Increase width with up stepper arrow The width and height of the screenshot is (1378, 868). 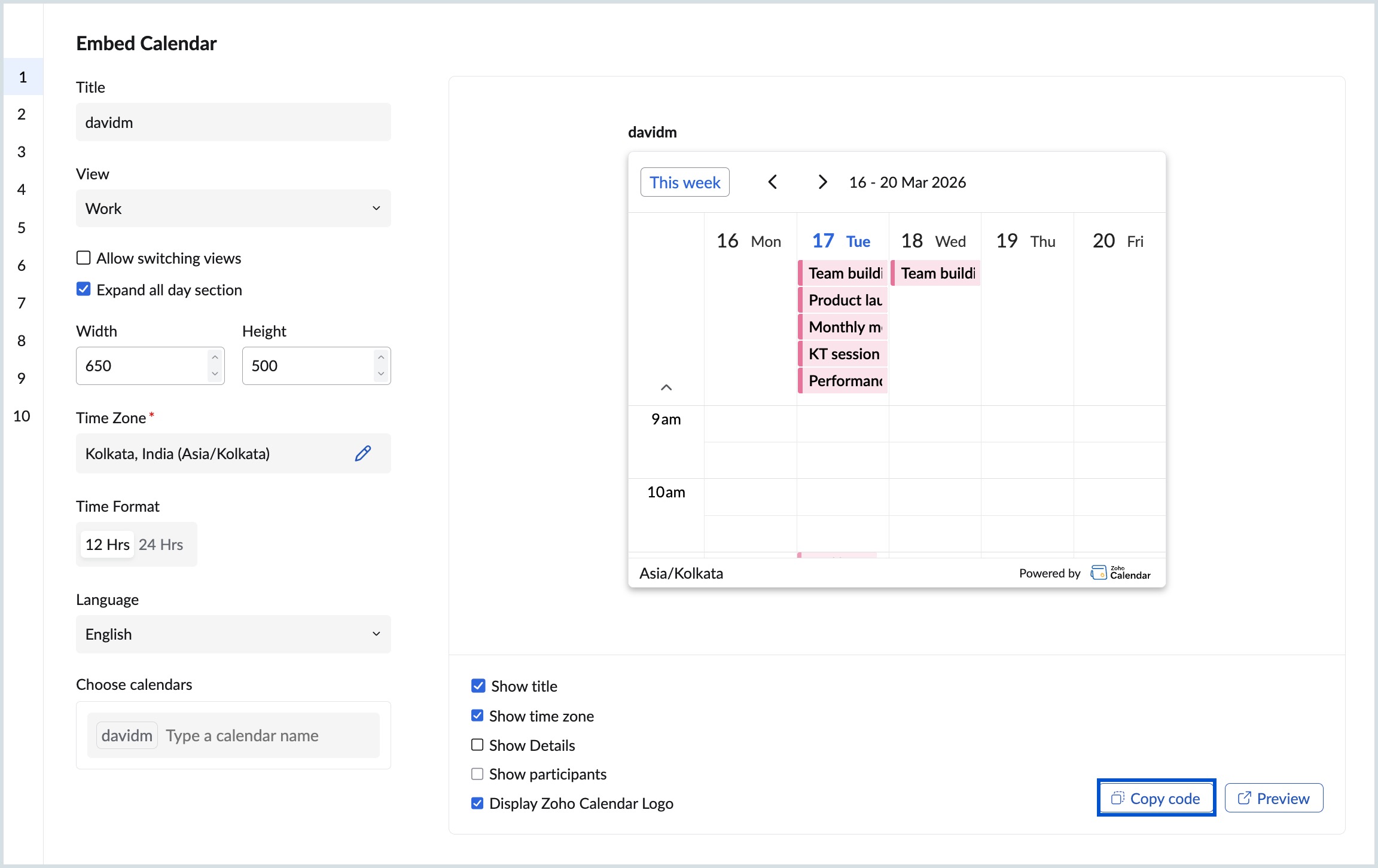pyautogui.click(x=215, y=357)
